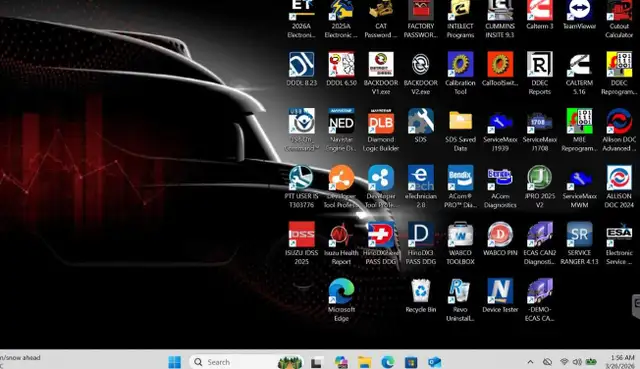The image size is (640, 369).
Task: Open Microsoft Store from the taskbar
Action: (x=411, y=362)
